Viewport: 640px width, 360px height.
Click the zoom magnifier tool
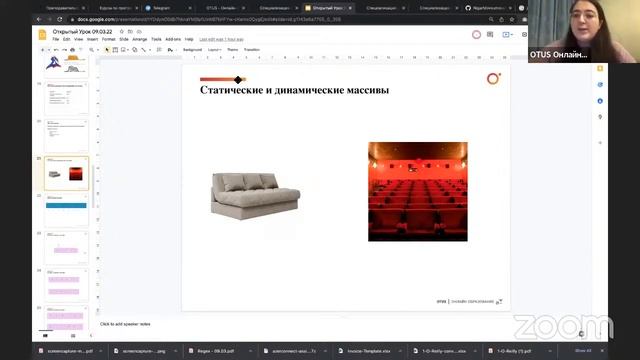91,50
